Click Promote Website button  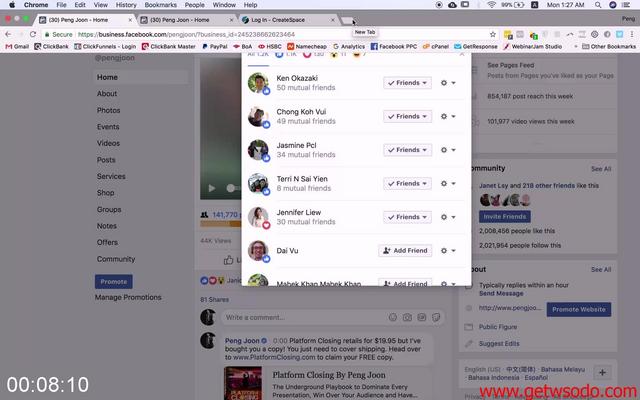[x=579, y=309]
